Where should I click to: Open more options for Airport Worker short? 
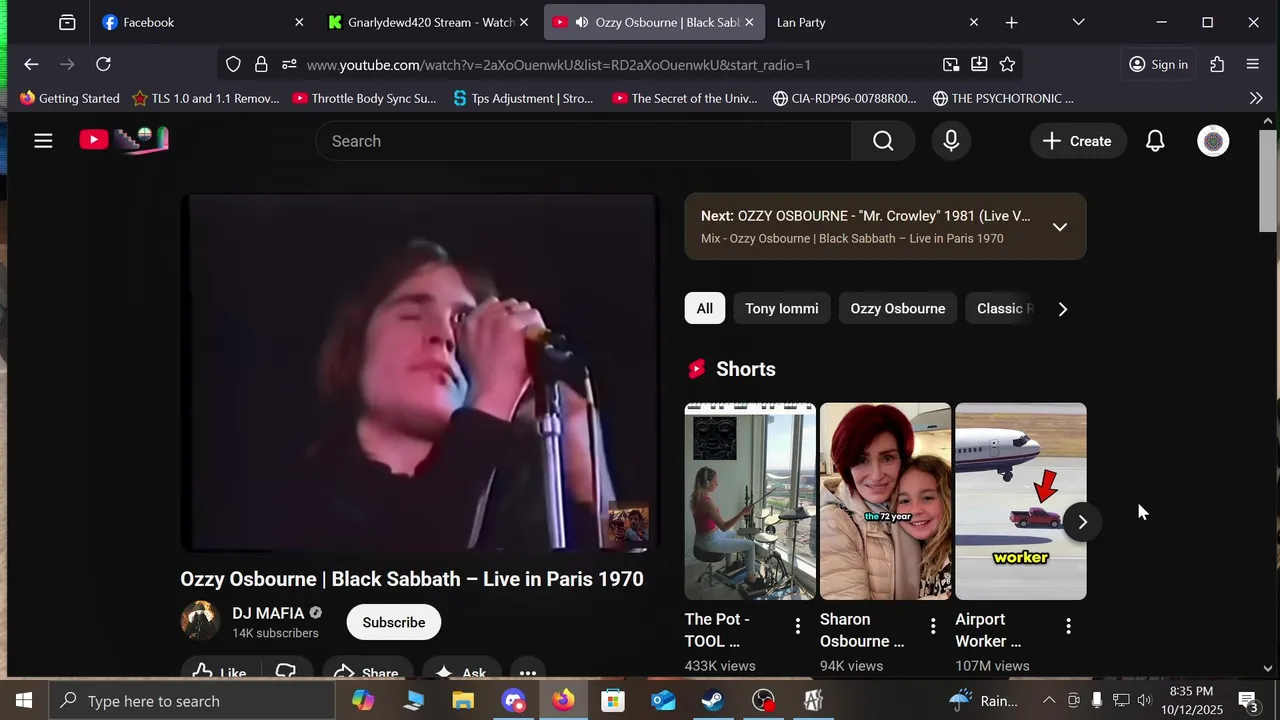coord(1068,626)
